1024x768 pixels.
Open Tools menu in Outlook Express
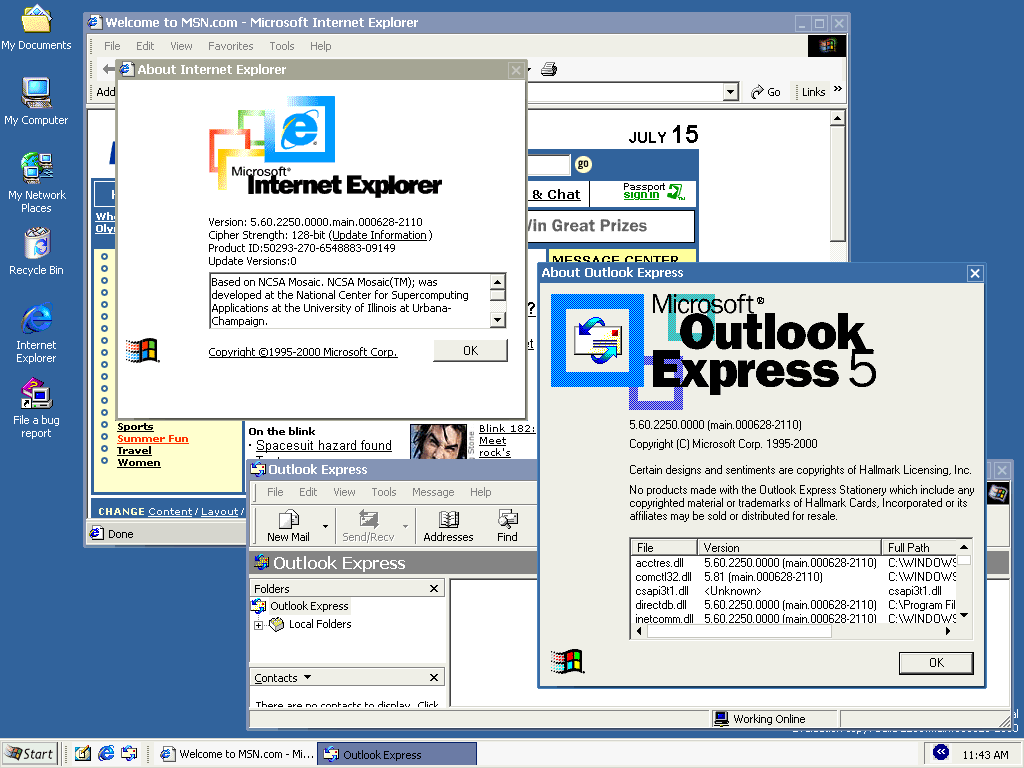pos(383,492)
